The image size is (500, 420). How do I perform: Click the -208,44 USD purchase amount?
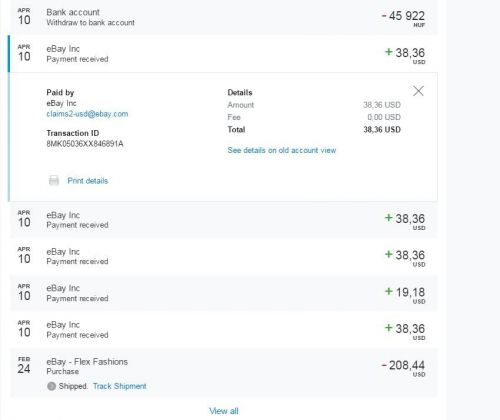[x=403, y=368]
